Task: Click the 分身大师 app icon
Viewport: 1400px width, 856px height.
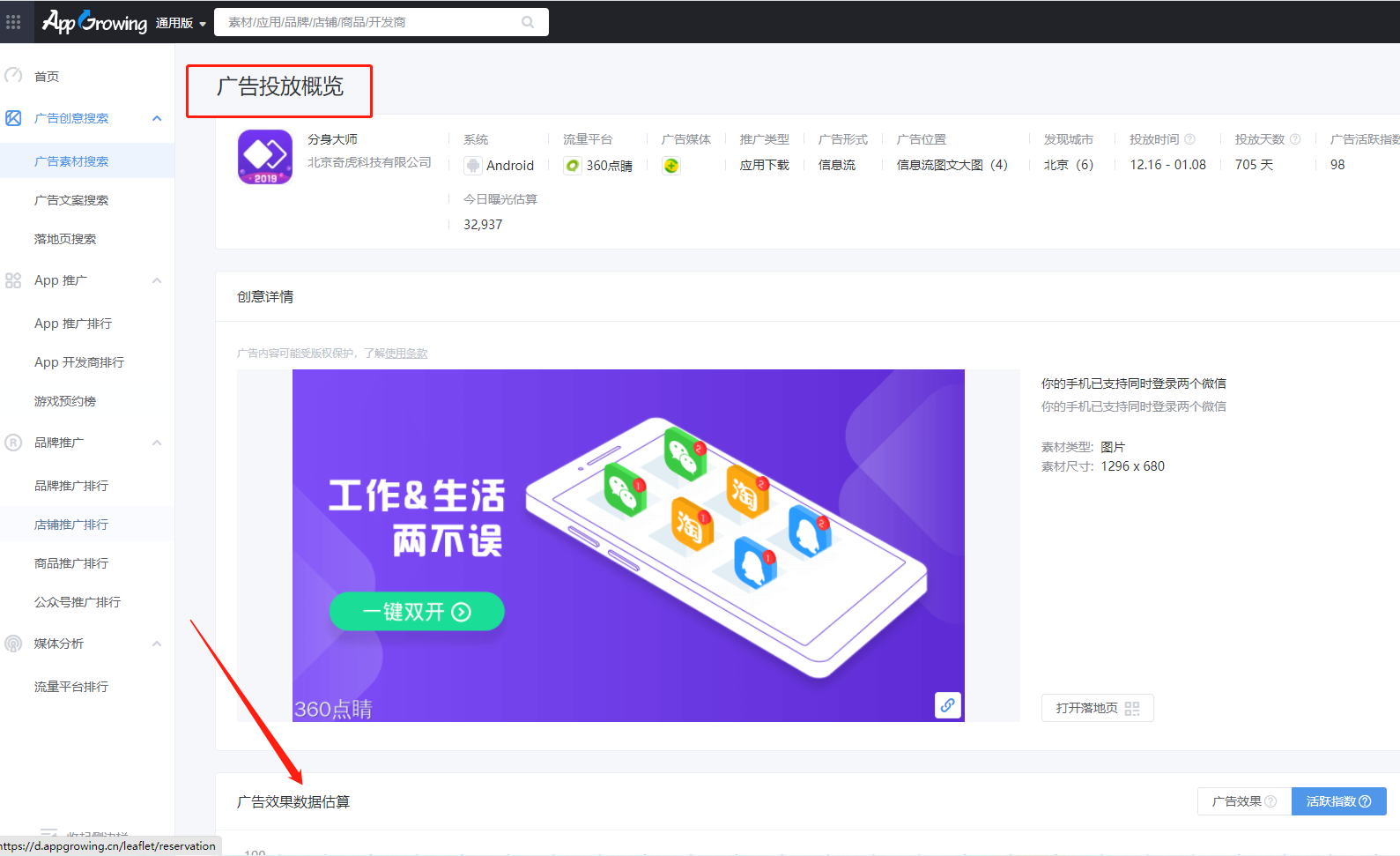Action: 265,157
